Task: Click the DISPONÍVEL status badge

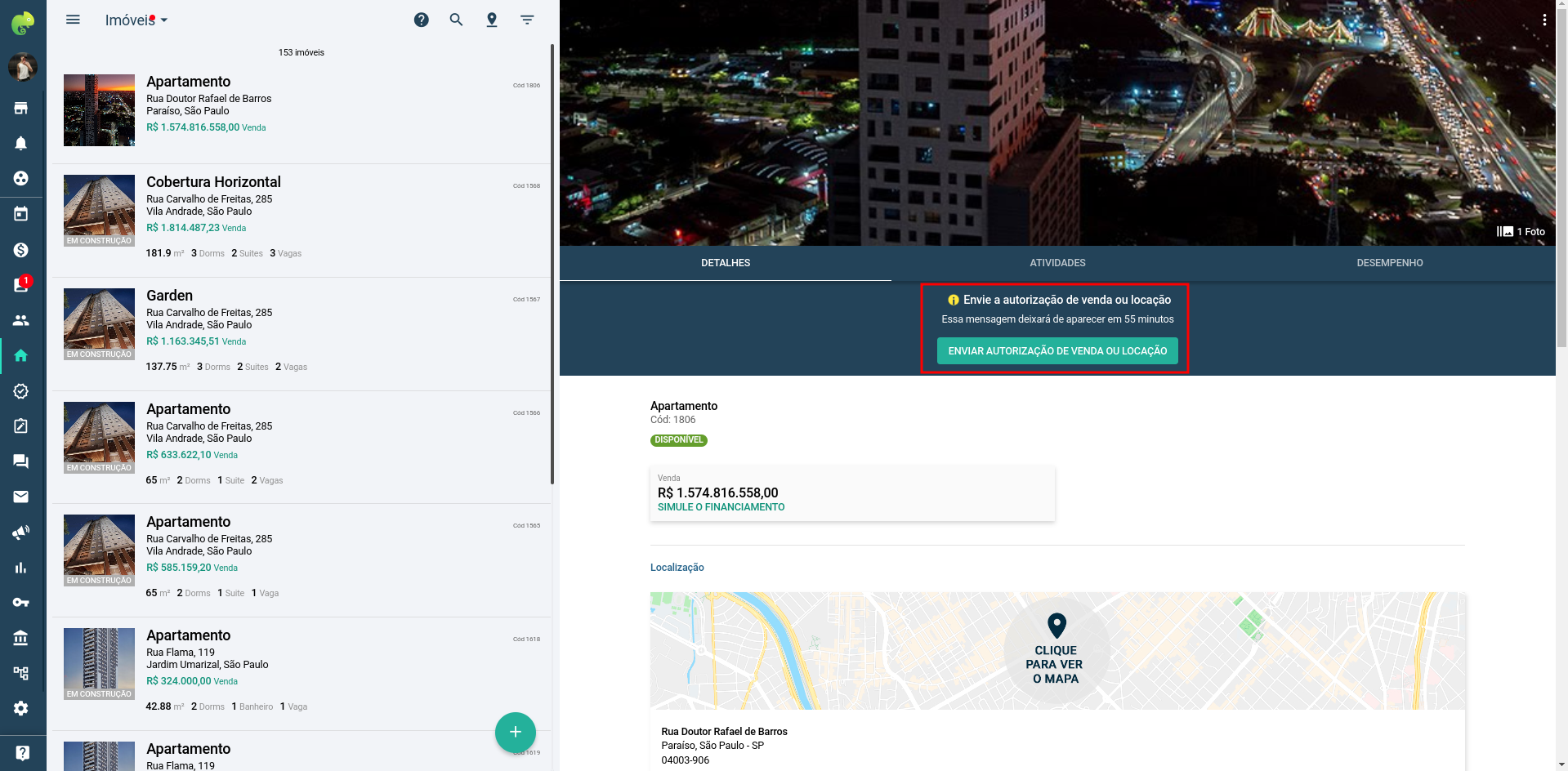Action: click(679, 440)
